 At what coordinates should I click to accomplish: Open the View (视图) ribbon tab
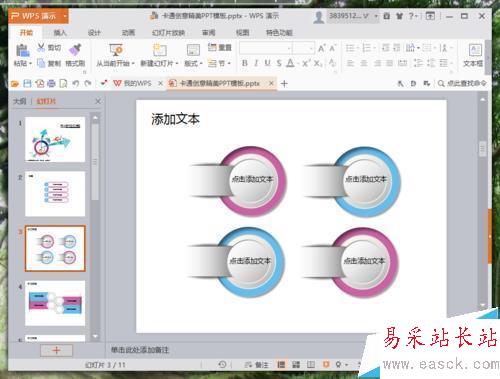(242, 33)
